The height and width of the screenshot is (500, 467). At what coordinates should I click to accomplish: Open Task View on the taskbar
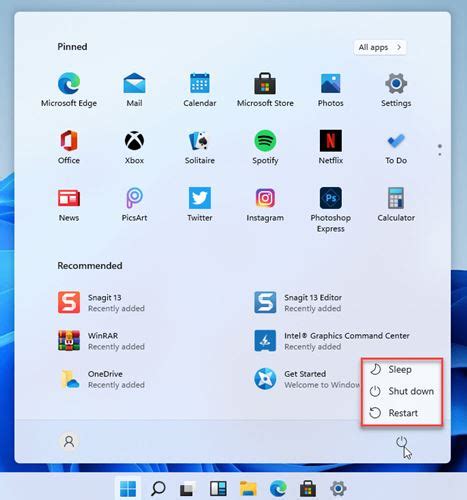[x=188, y=489]
